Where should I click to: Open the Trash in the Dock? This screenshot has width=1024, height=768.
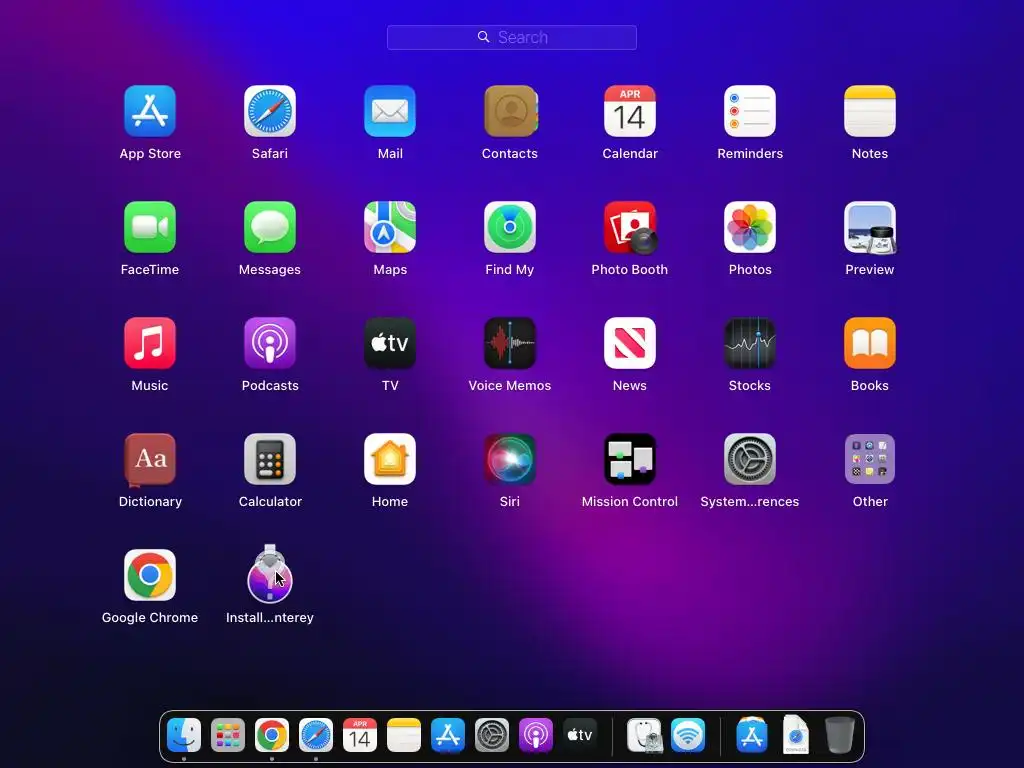(840, 735)
